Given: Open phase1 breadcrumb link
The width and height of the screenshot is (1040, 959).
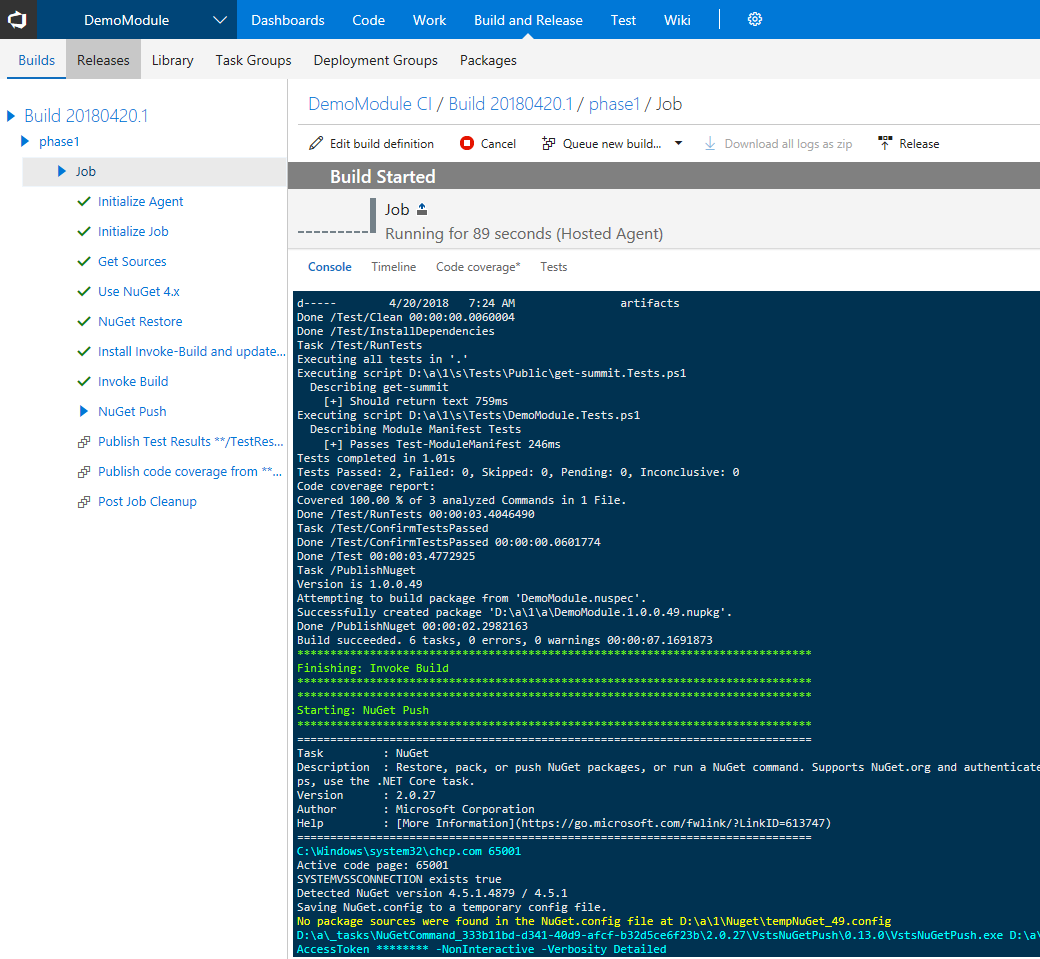Looking at the screenshot, I should [x=614, y=104].
